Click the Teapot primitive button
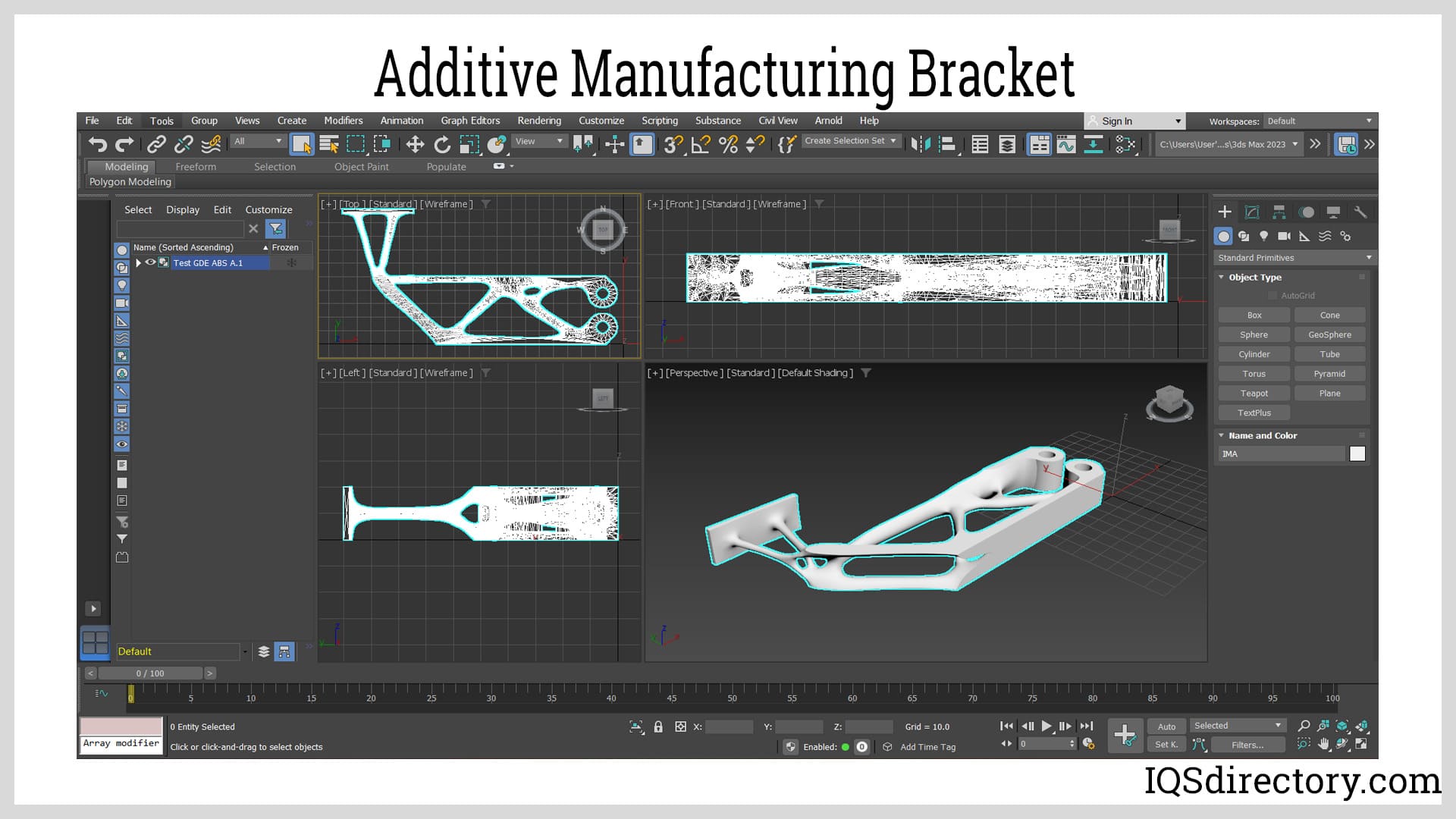1456x819 pixels. click(x=1254, y=394)
